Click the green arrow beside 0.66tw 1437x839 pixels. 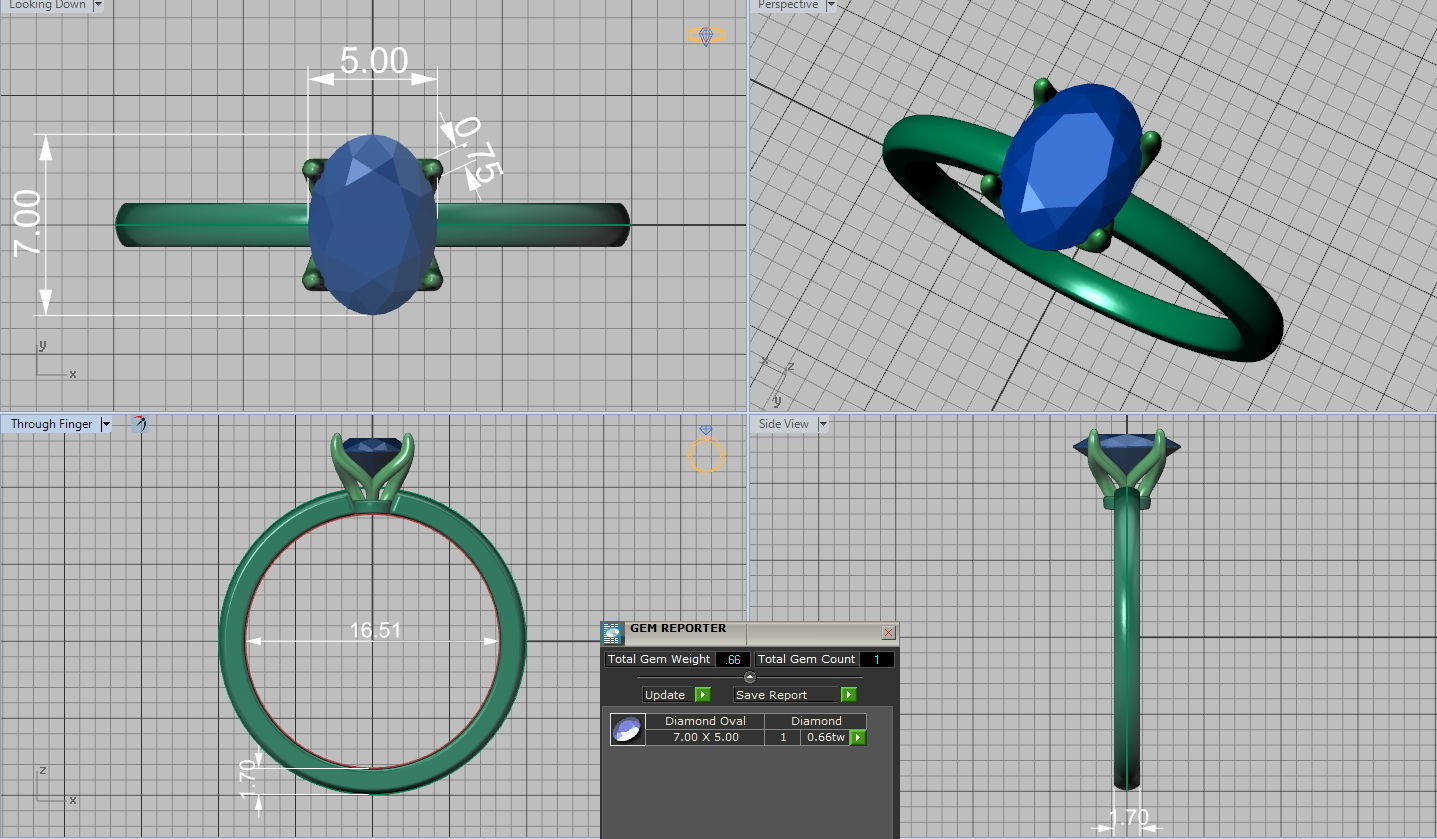(858, 738)
